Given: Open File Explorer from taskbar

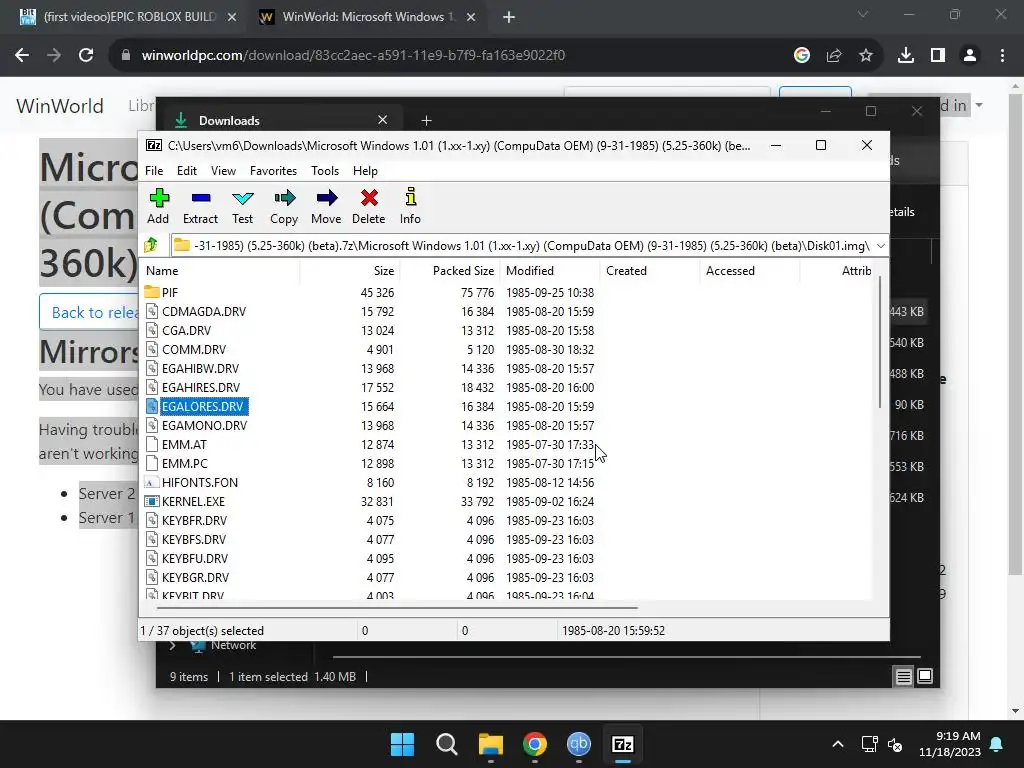Looking at the screenshot, I should (x=490, y=744).
